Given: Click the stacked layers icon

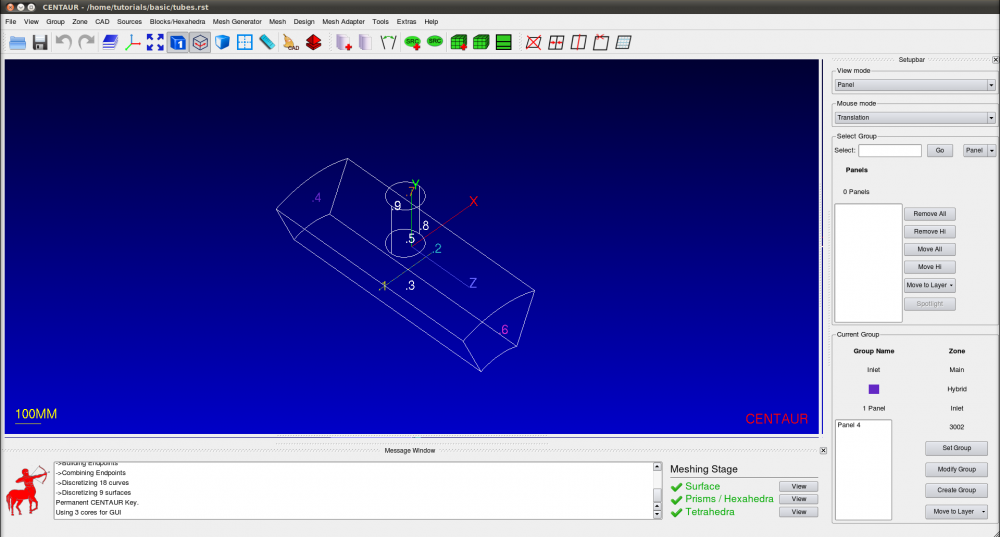Looking at the screenshot, I should [x=110, y=43].
